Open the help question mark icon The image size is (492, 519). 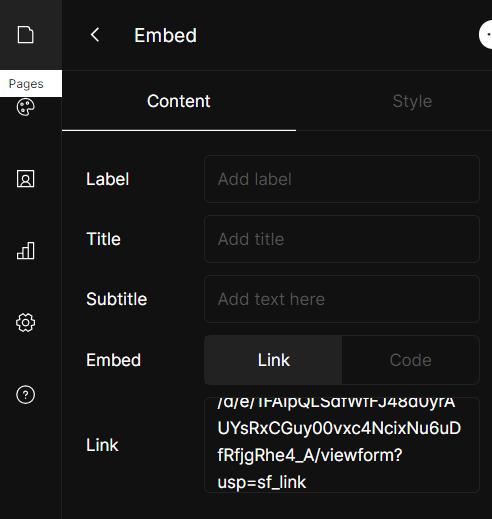pyautogui.click(x=26, y=395)
